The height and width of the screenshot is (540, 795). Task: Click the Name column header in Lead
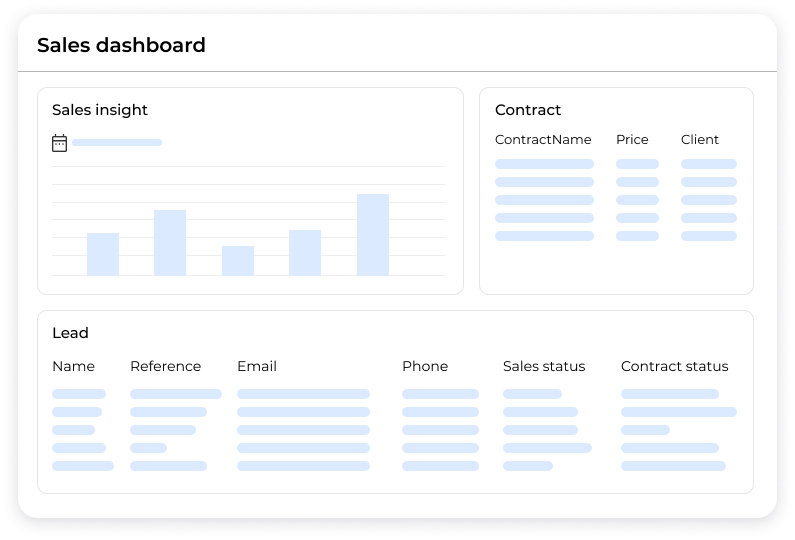(73, 366)
